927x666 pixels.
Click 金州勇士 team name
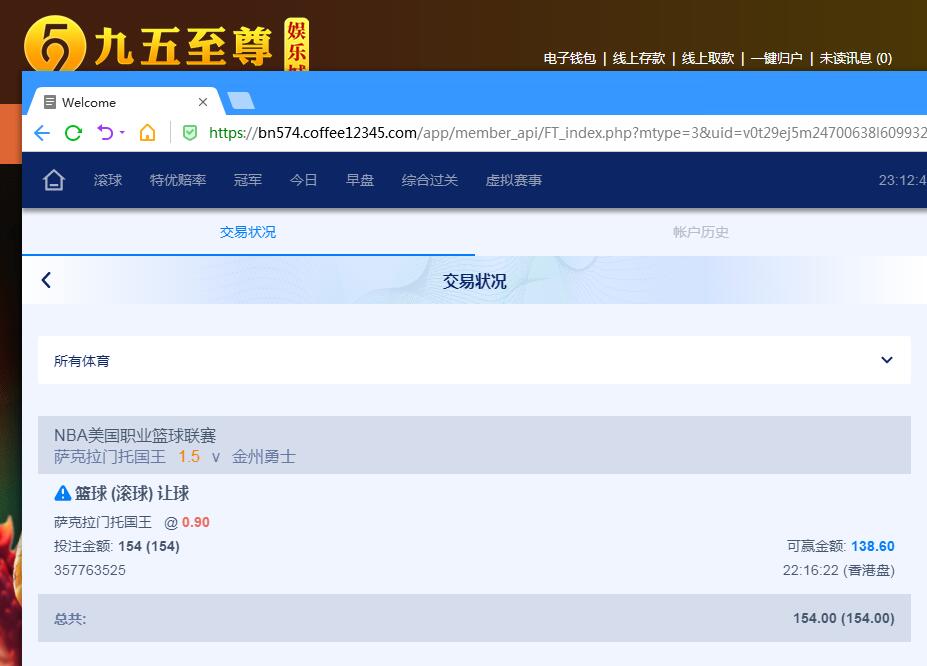coord(264,457)
